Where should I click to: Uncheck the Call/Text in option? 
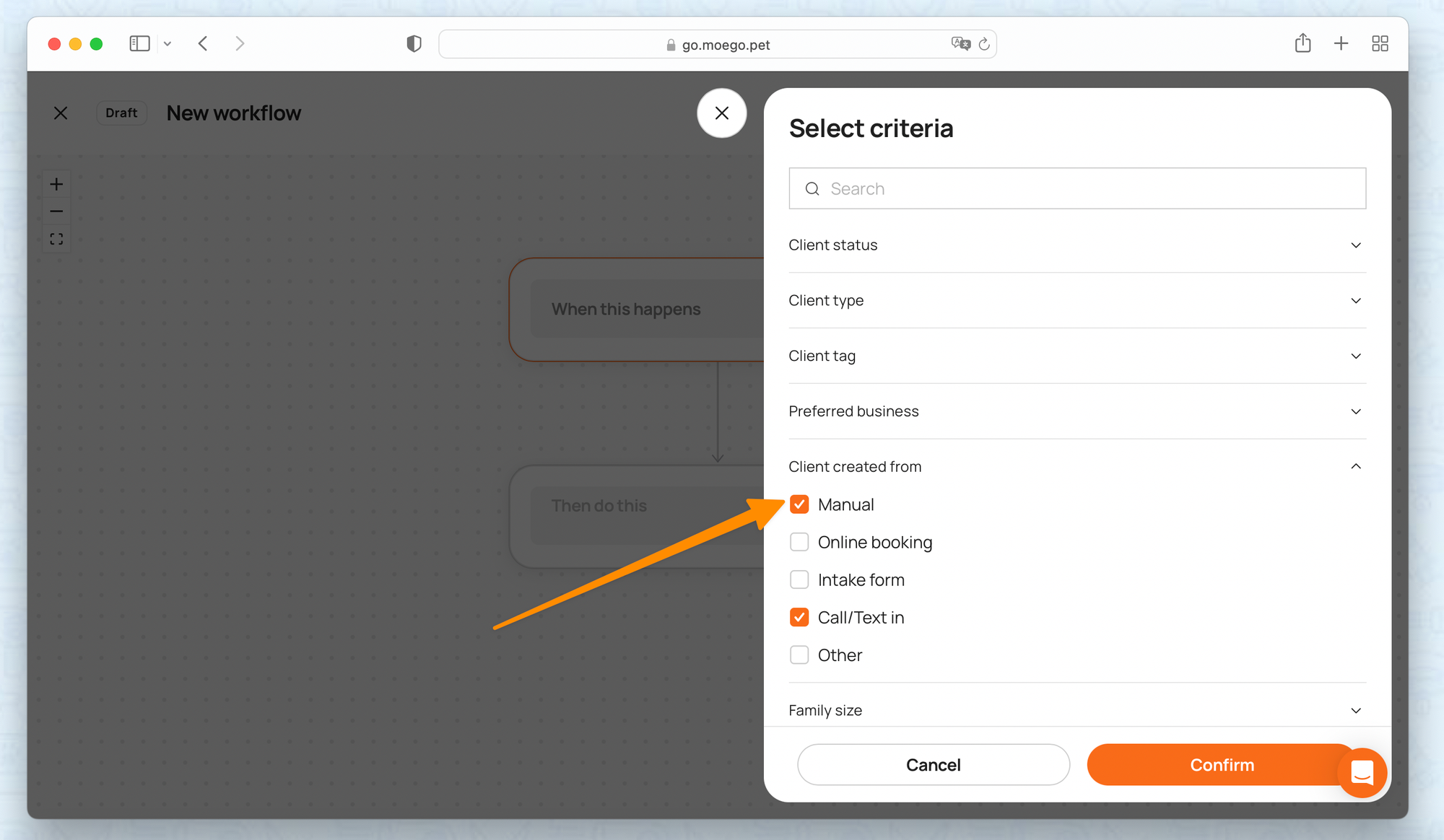point(799,617)
